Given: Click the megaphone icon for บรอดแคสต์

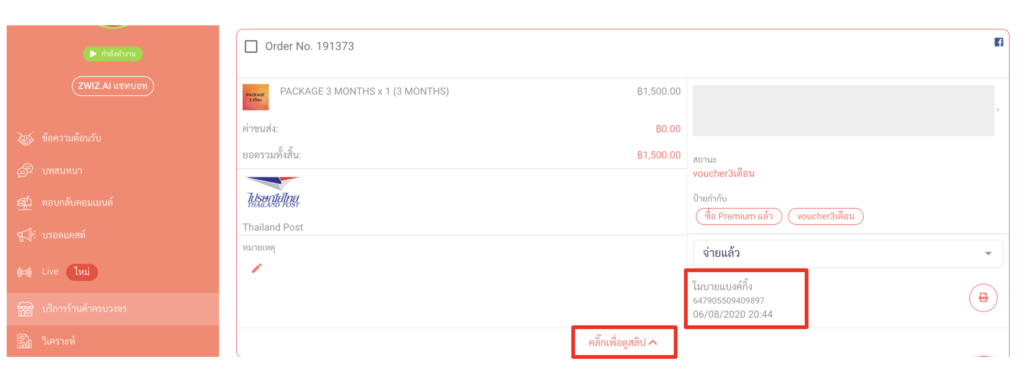Looking at the screenshot, I should (25, 235).
